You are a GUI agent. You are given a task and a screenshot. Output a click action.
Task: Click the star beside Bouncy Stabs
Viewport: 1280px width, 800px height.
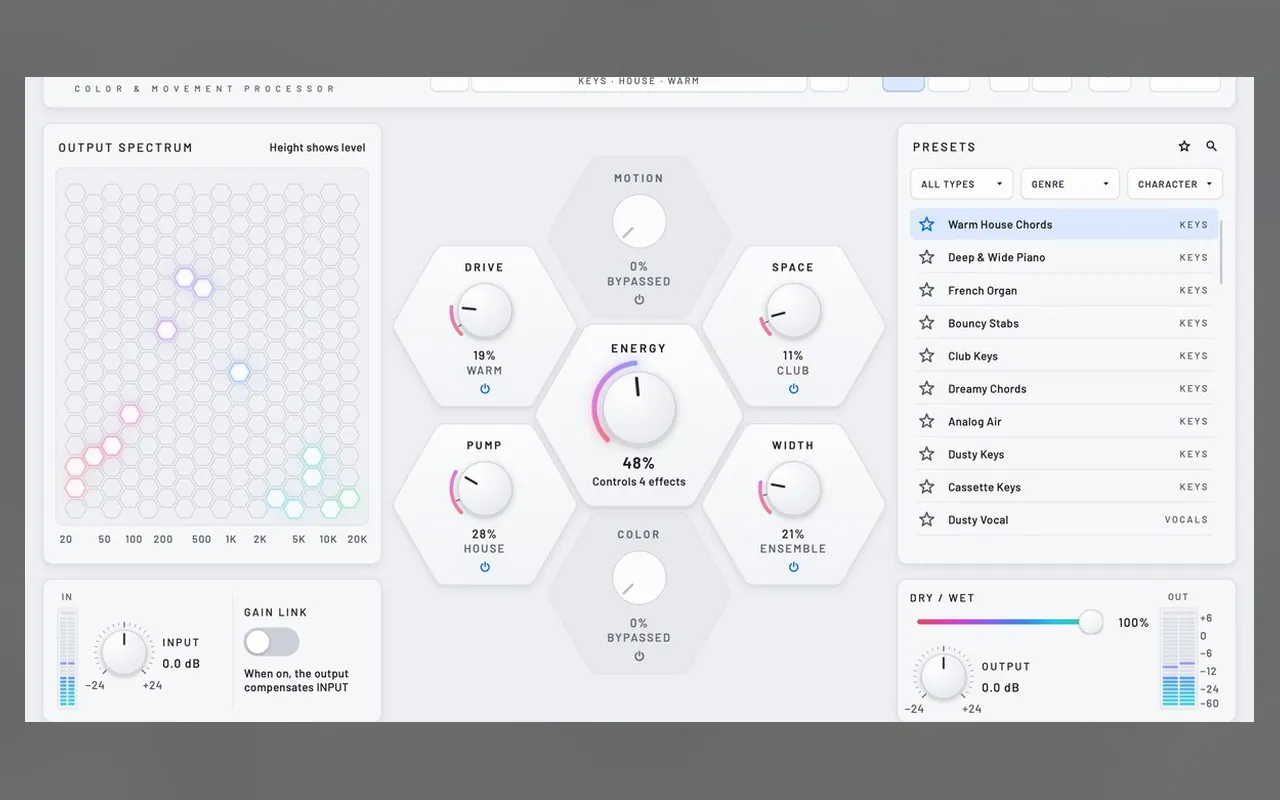click(x=927, y=323)
